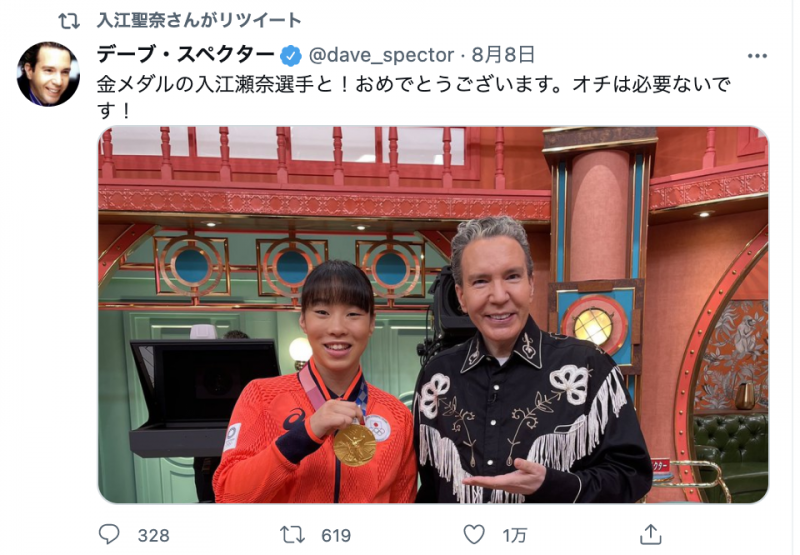Click the gold medal in the photo
This screenshot has width=800, height=555.
pos(355,445)
